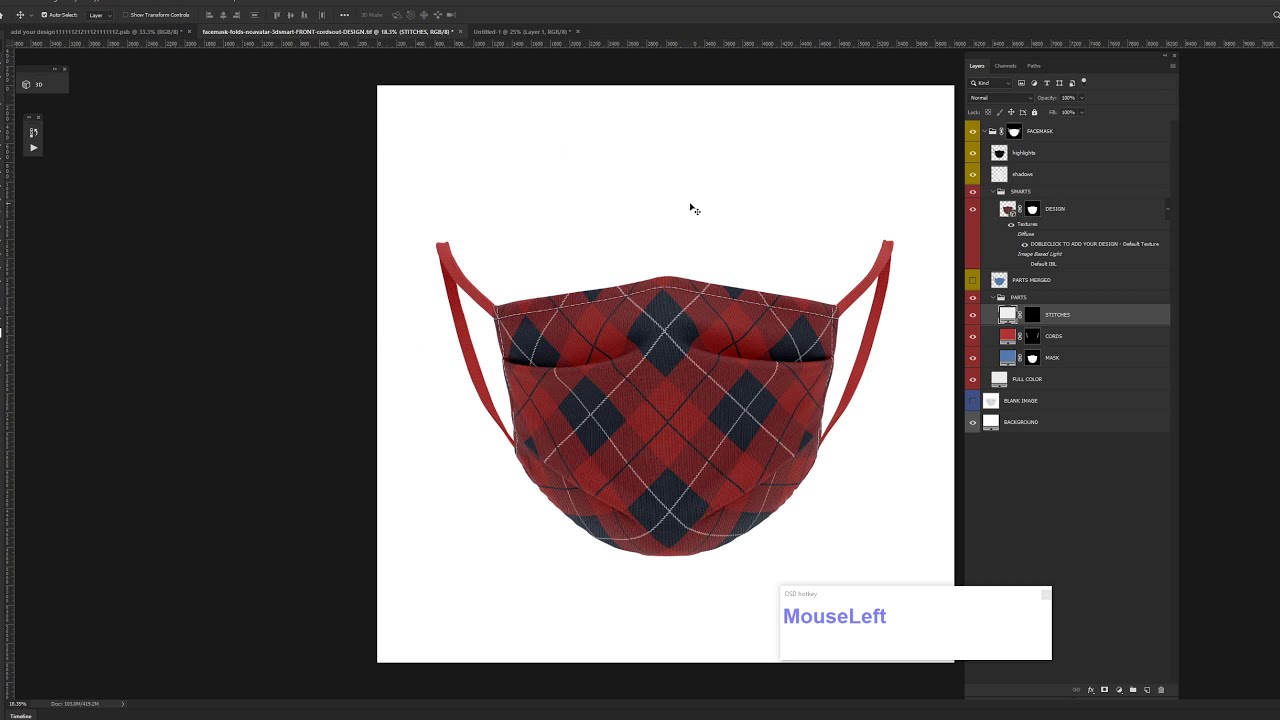
Task: Click create new layer icon
Action: (1147, 690)
